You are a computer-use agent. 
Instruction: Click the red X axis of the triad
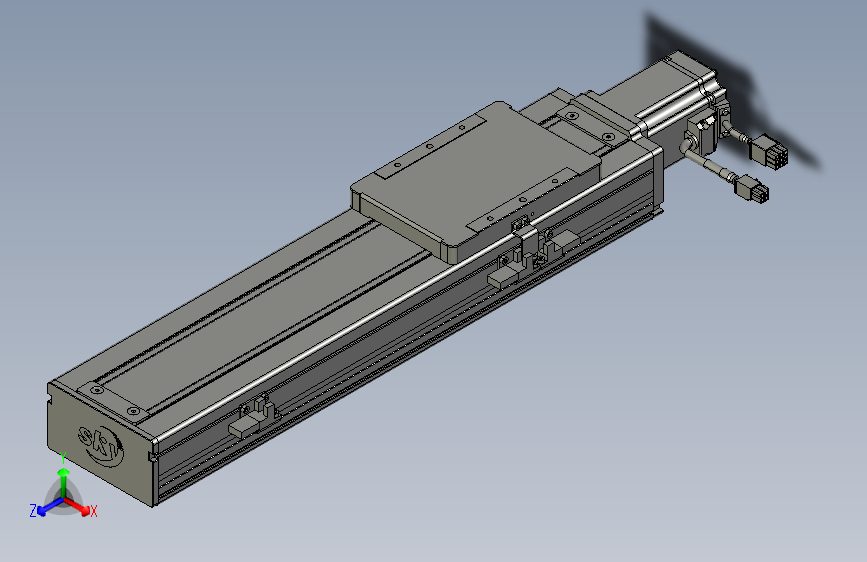point(81,507)
